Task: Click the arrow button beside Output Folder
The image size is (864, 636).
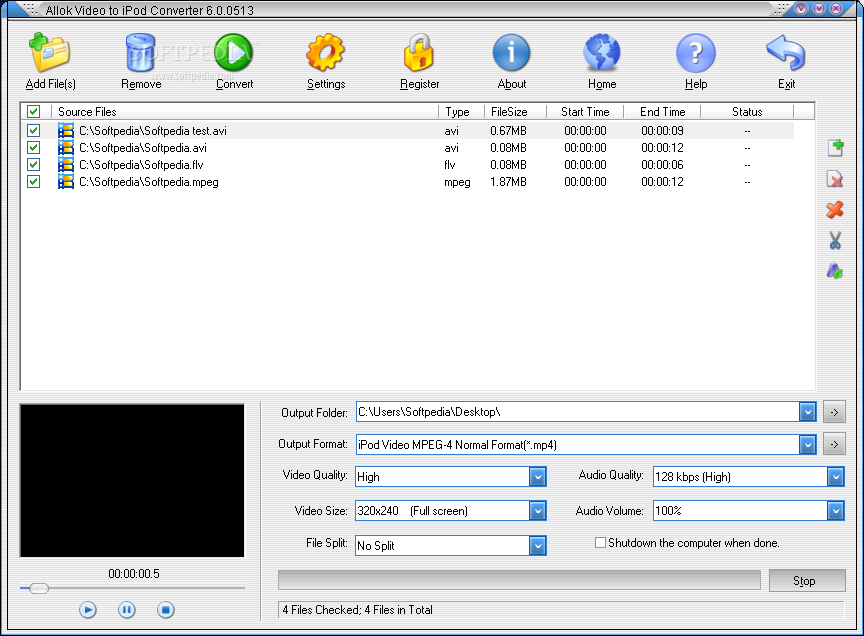Action: coord(834,412)
